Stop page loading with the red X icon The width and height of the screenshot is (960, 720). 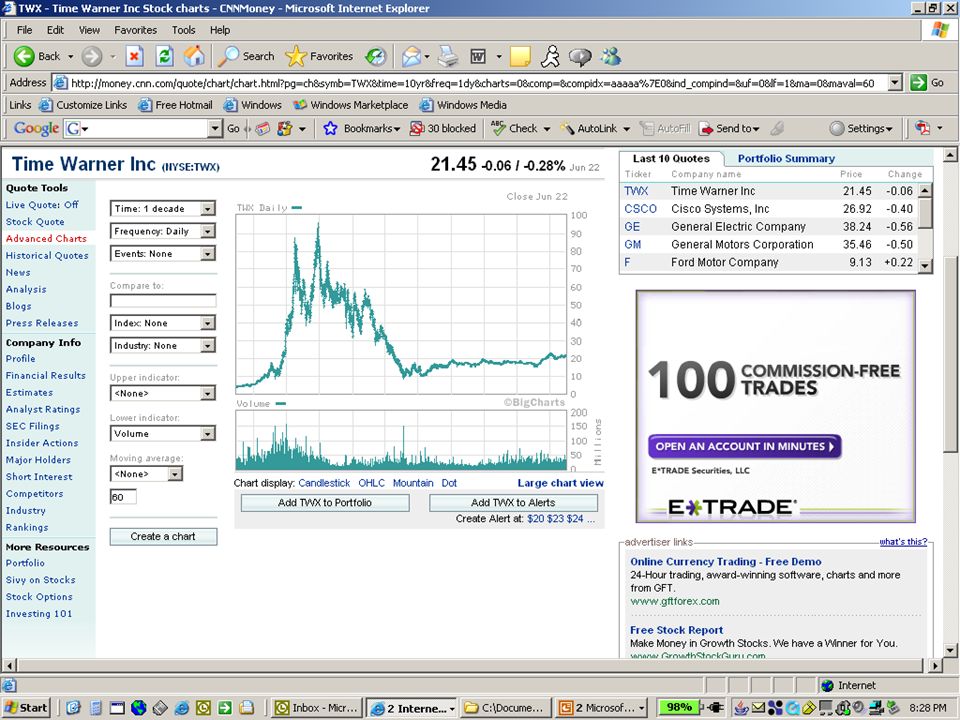click(x=135, y=56)
